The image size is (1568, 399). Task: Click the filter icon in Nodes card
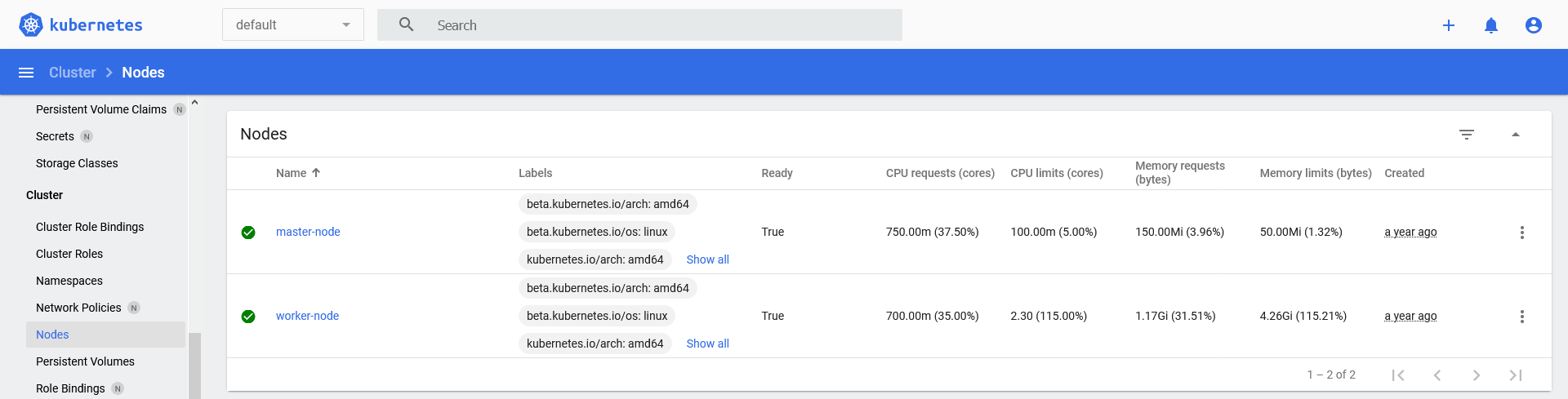coord(1467,135)
